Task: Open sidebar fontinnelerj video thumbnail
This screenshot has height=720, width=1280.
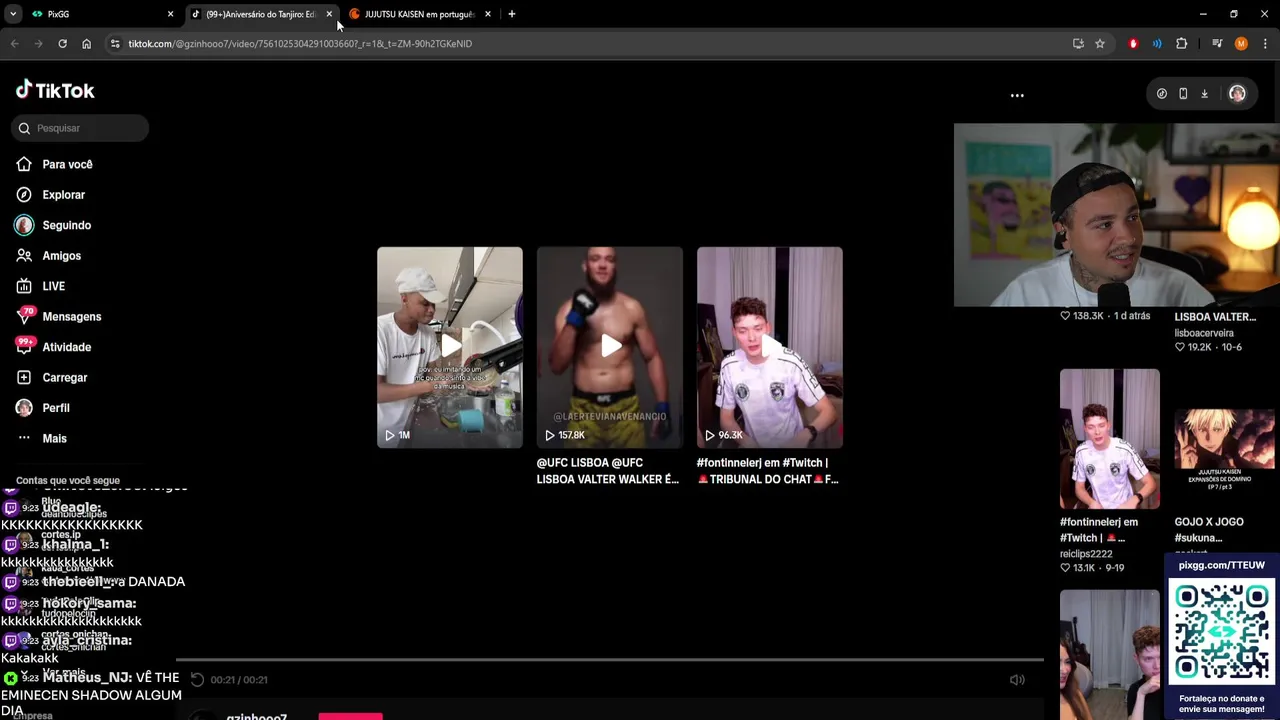Action: (1110, 439)
